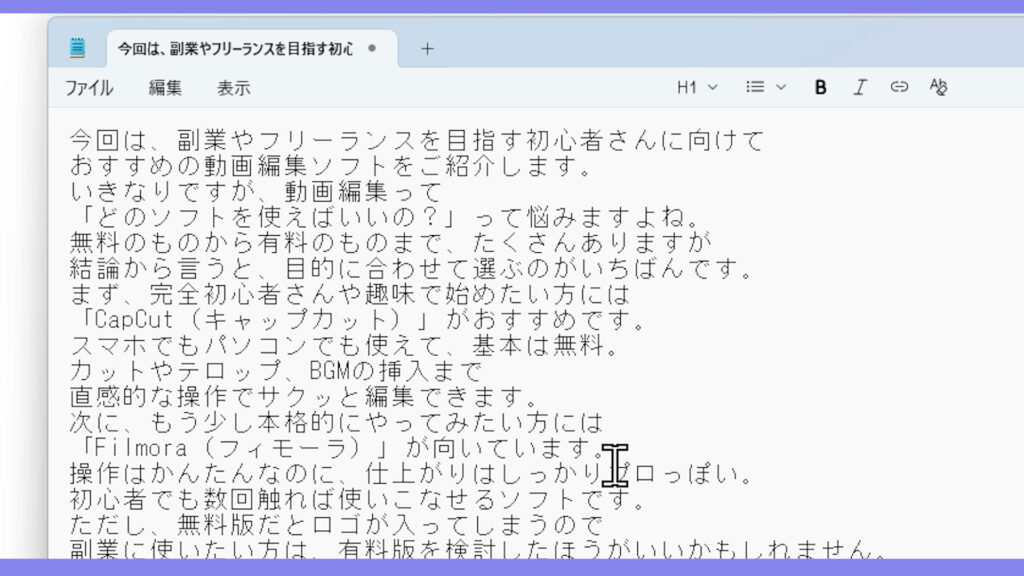The height and width of the screenshot is (576, 1024).
Task: Click the line starting 次に、もう少し本格的に
Action: 336,422
